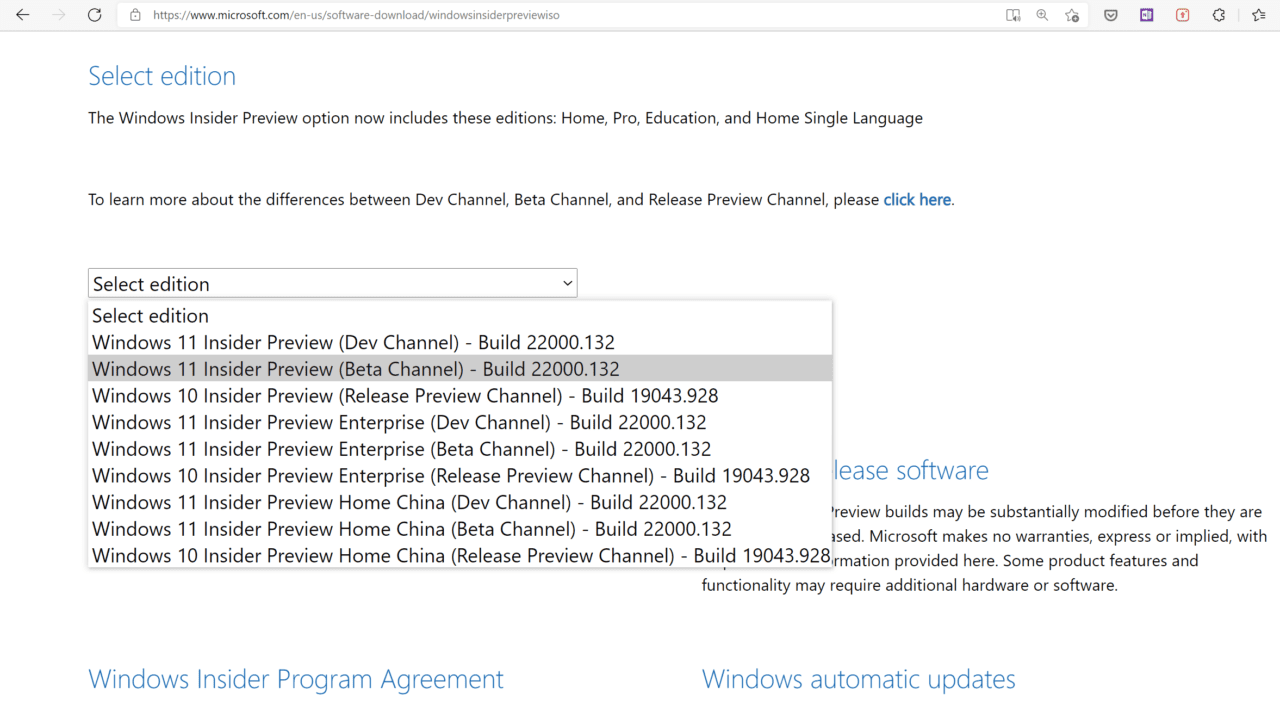The height and width of the screenshot is (706, 1280).
Task: Follow the 'click here' channel differences link
Action: coord(917,200)
